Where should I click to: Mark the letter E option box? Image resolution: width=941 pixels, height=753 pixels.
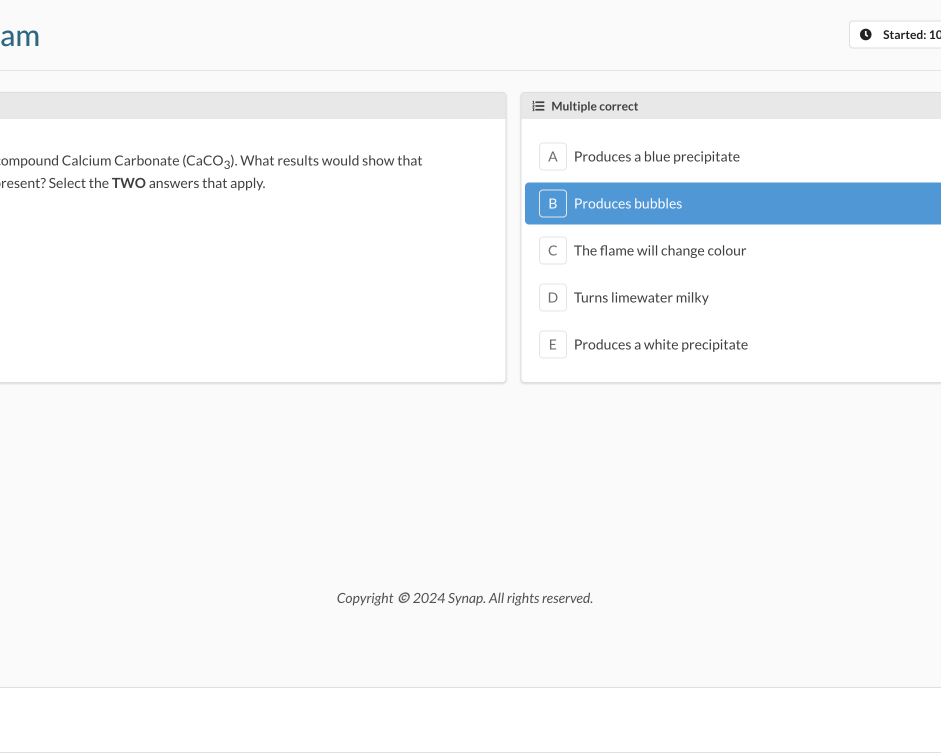point(552,345)
